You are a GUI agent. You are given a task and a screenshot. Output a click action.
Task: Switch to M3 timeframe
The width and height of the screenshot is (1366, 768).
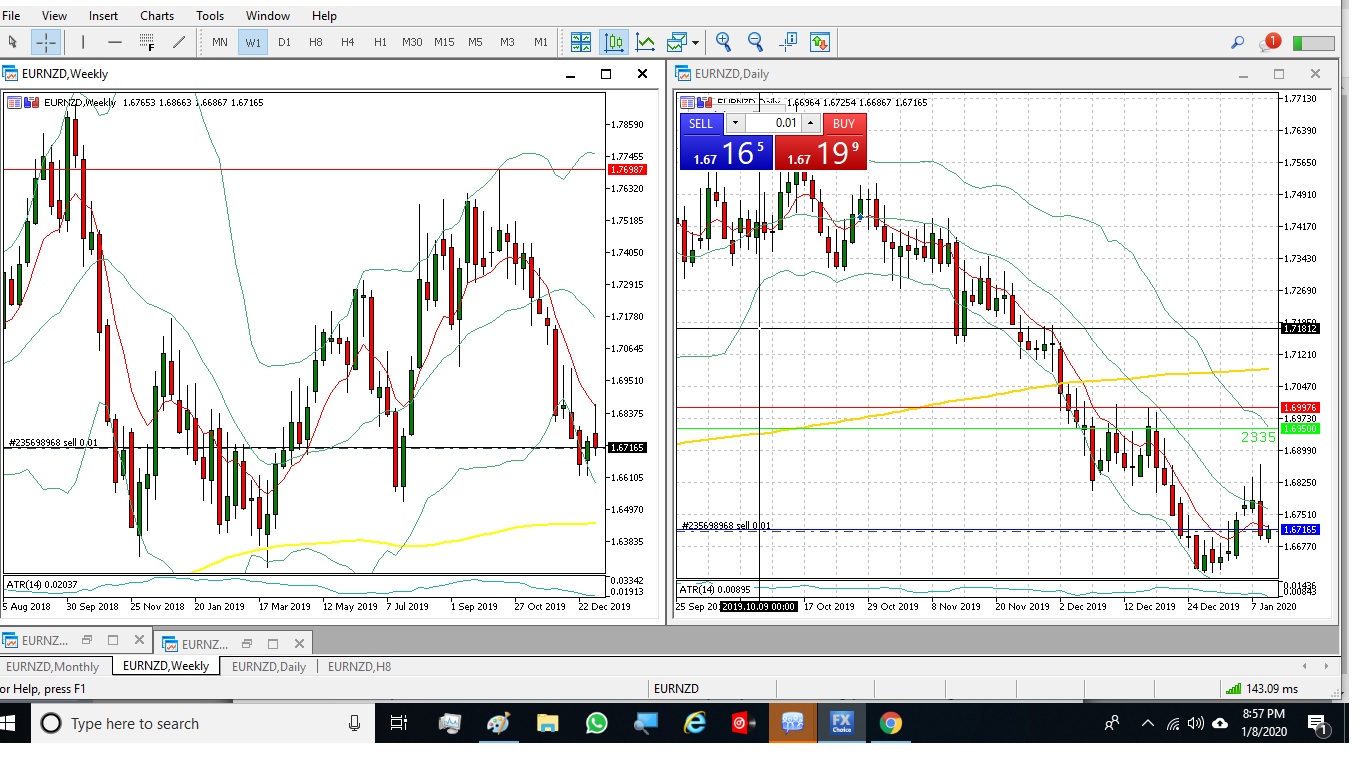point(508,42)
